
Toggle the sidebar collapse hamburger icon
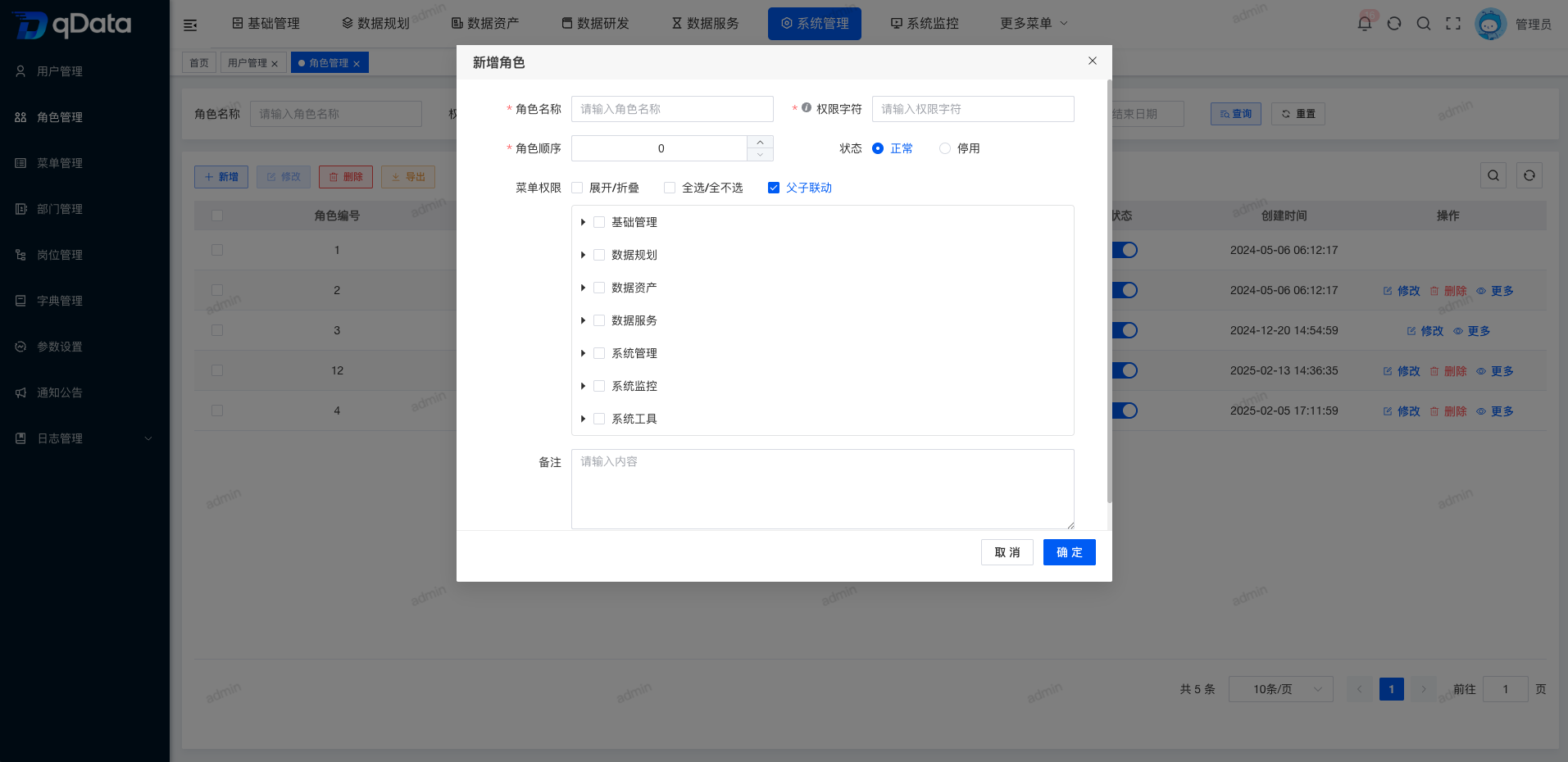[x=190, y=25]
